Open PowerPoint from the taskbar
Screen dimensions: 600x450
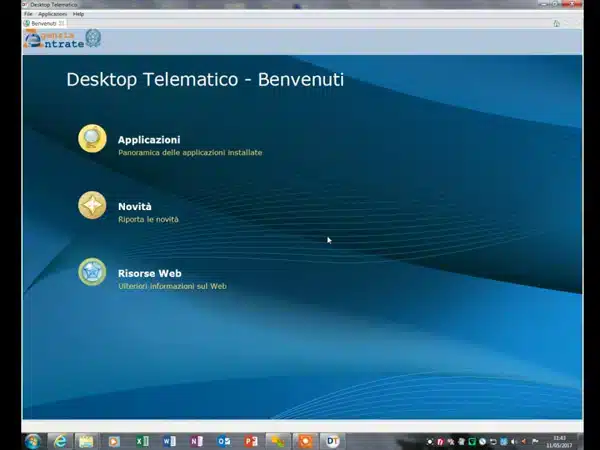(251, 441)
